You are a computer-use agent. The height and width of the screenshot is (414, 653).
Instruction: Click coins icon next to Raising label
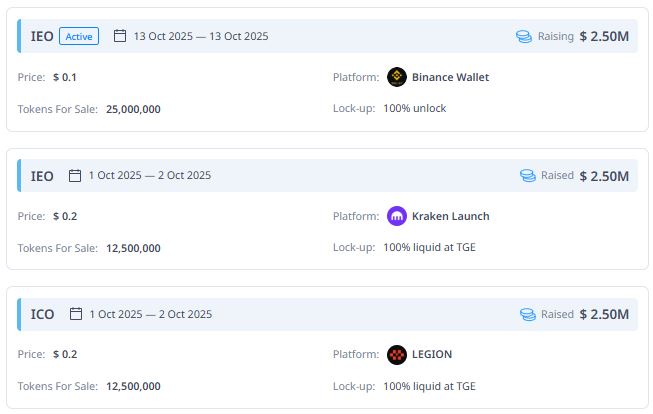click(x=524, y=36)
